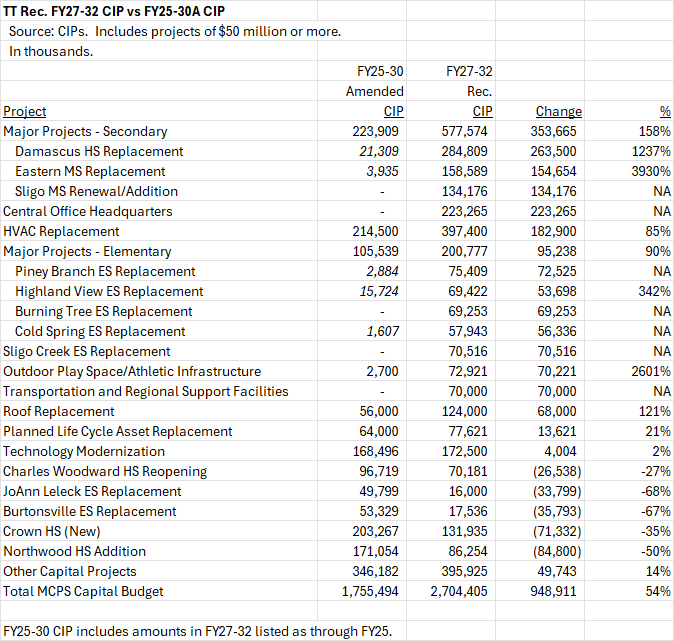Click the 'Source: CIPs' note cell
674x641 pixels.
(175, 31)
